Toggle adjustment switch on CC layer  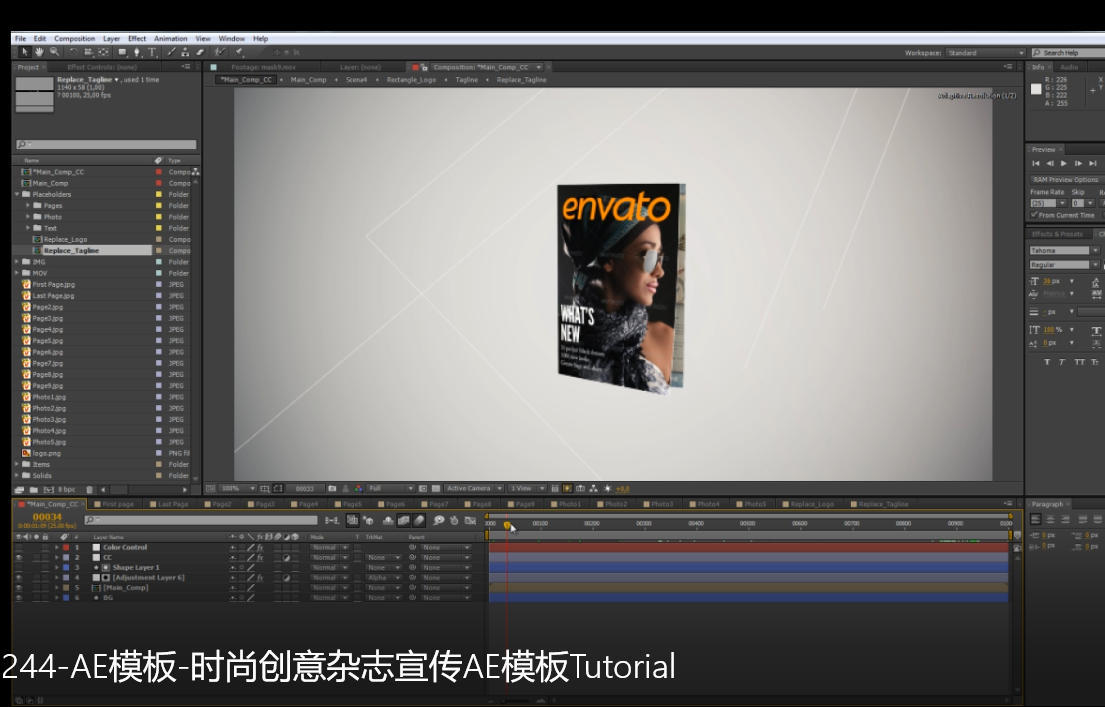point(287,558)
